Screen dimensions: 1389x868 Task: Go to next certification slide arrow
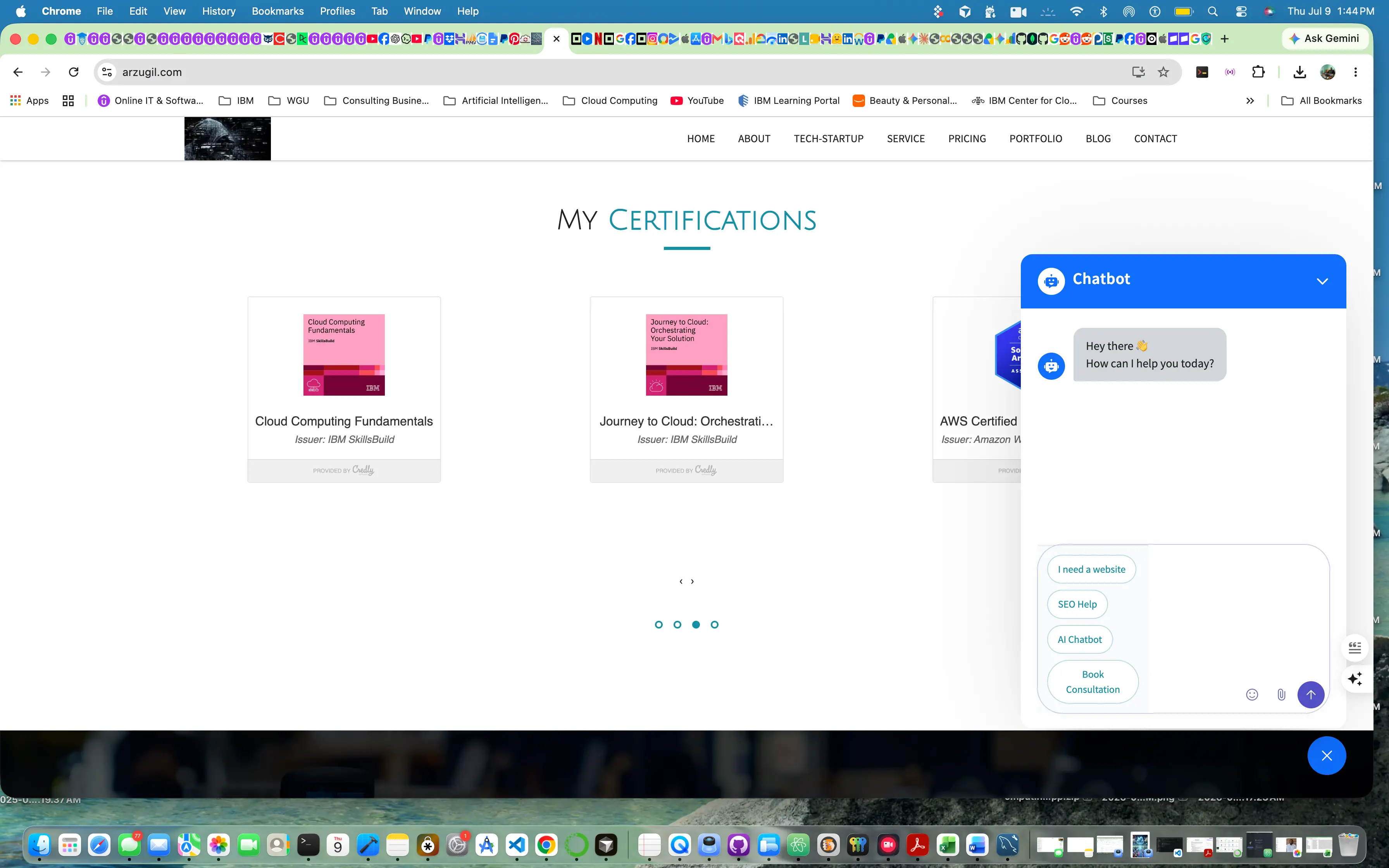tap(692, 582)
